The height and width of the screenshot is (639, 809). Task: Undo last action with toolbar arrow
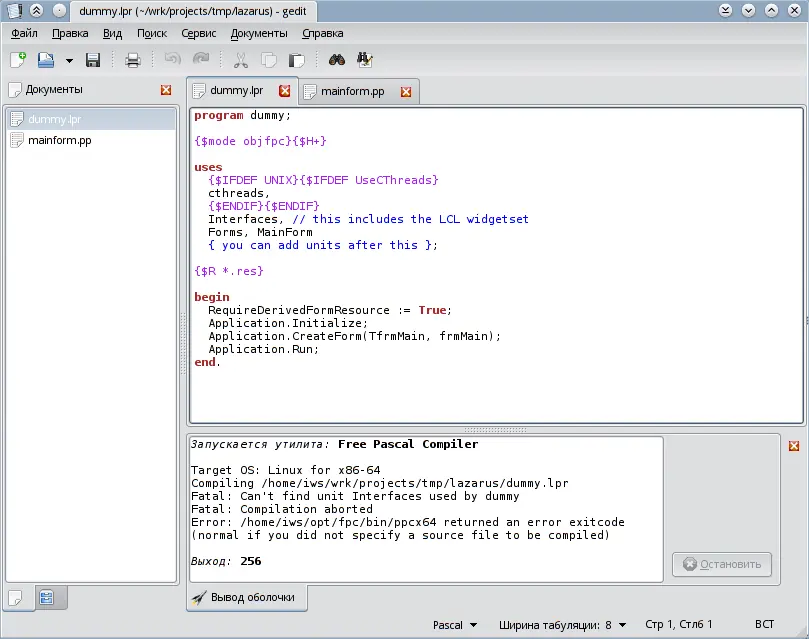pos(172,59)
